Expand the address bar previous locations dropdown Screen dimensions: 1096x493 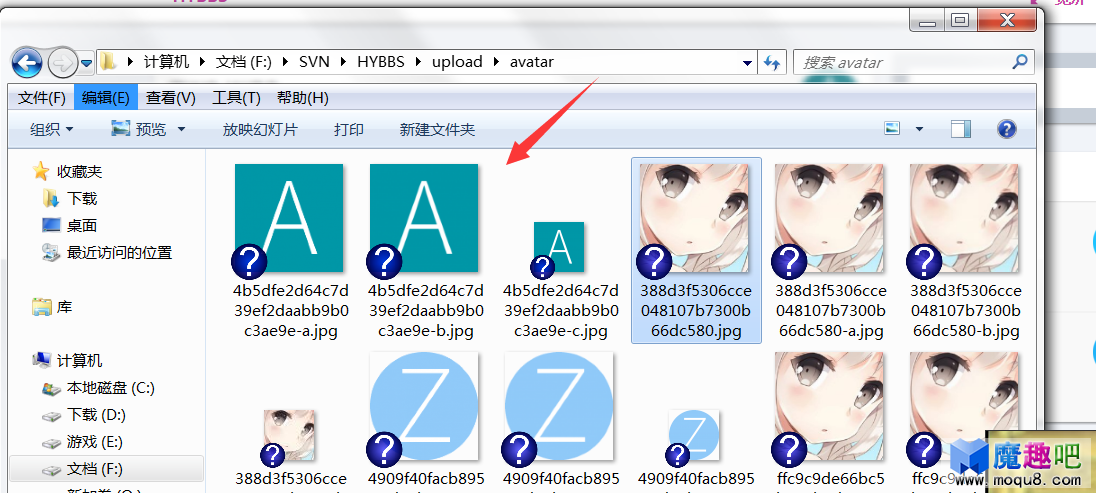[x=747, y=62]
